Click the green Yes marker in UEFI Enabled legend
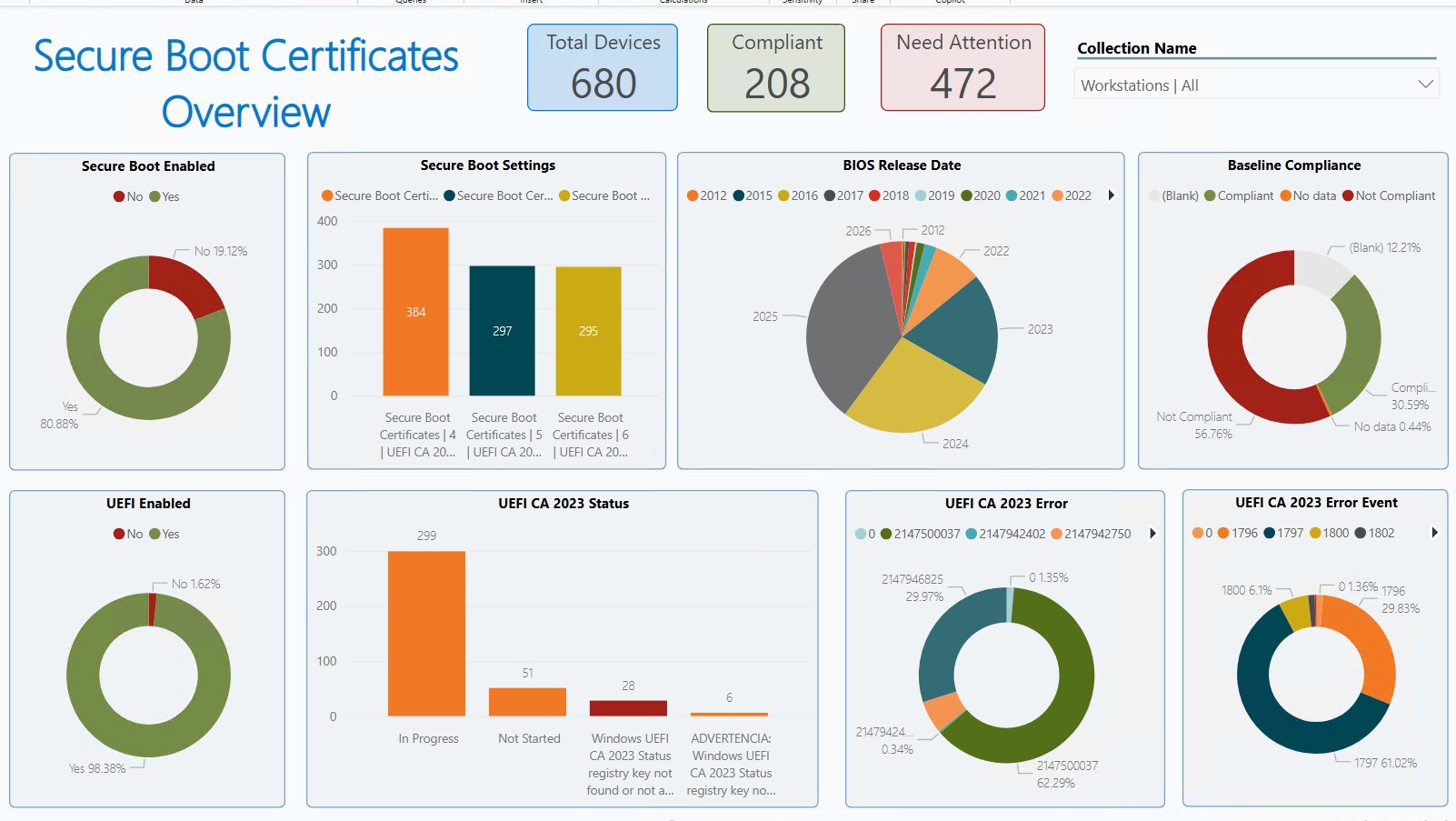This screenshot has height=821, width=1456. (155, 534)
